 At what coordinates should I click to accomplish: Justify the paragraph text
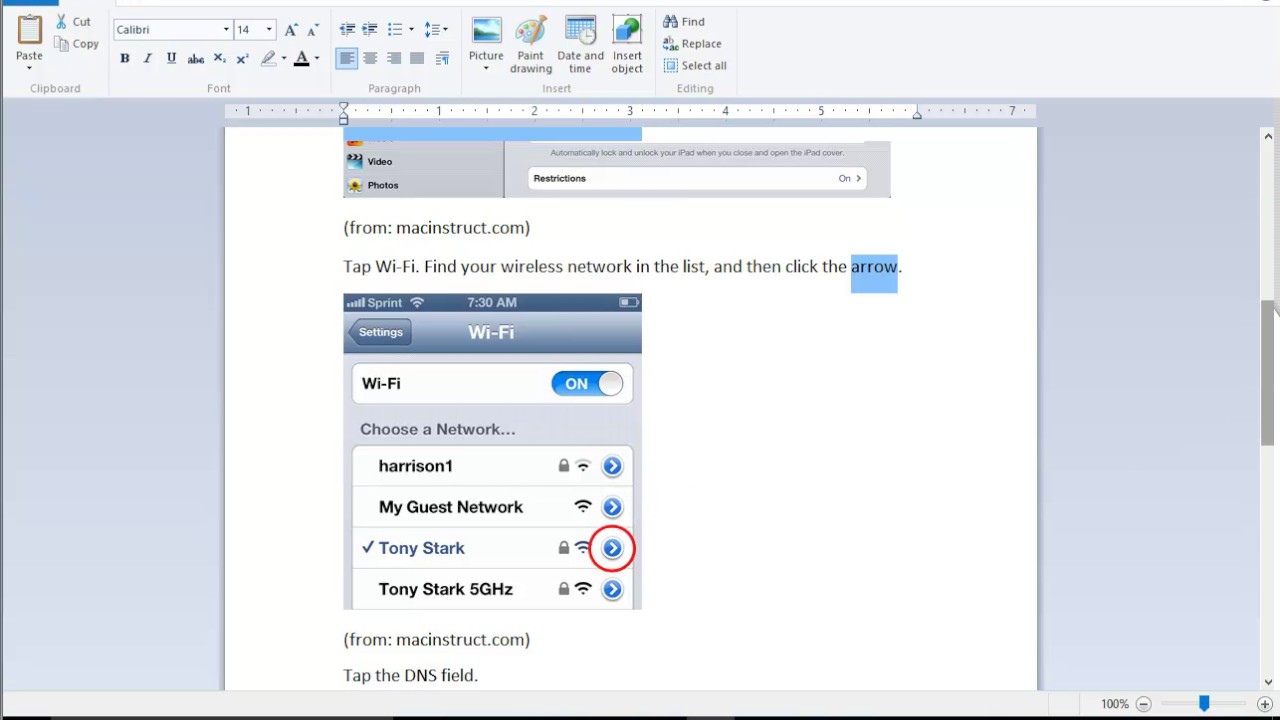tap(418, 59)
